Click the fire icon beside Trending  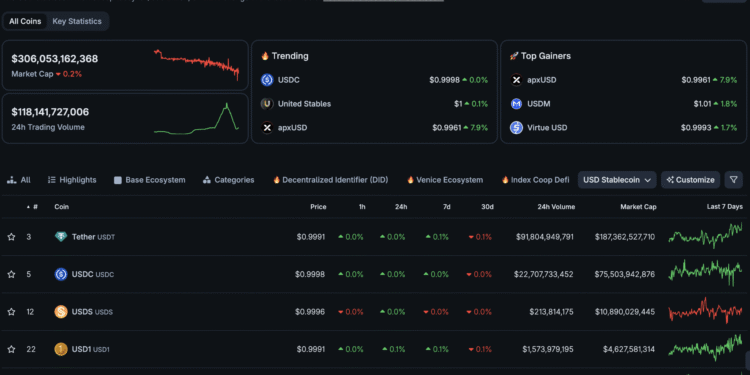click(x=265, y=56)
